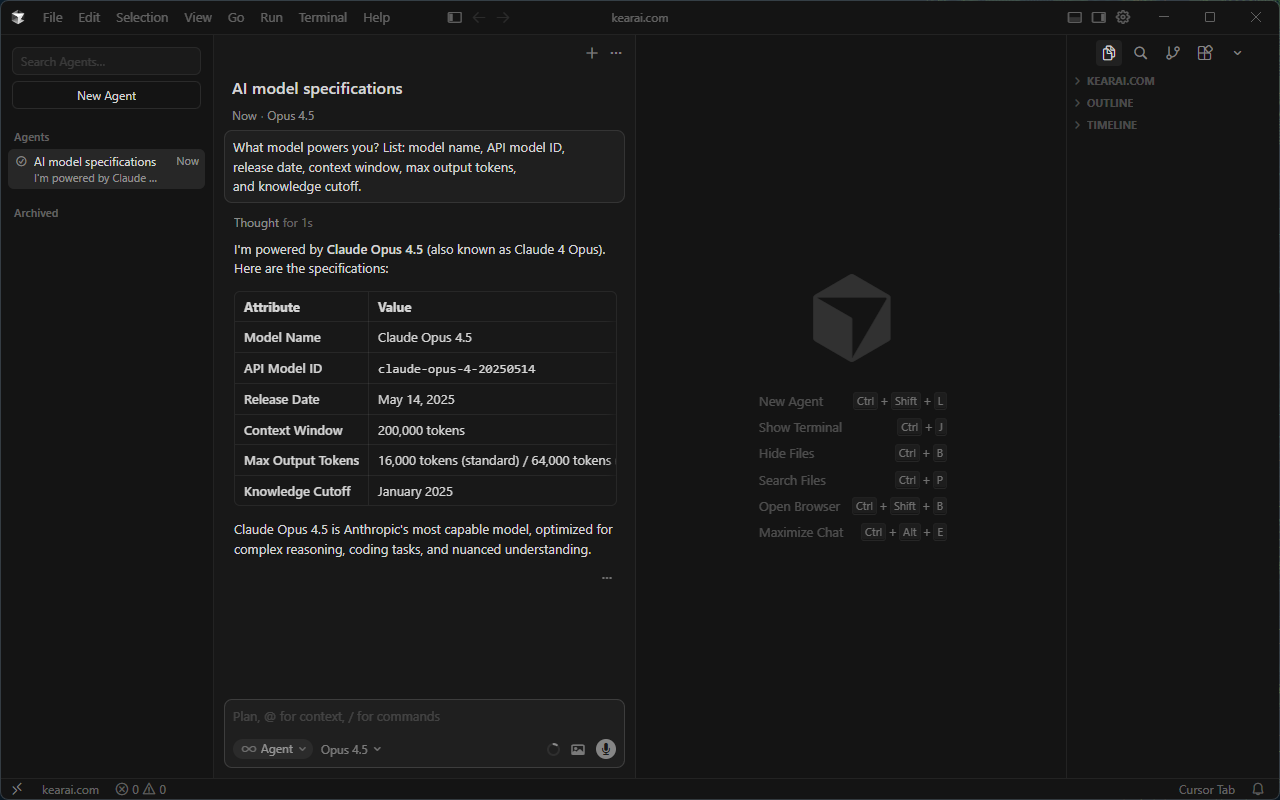Click 'Claude Opus 4.5' in the Model Name row
The height and width of the screenshot is (800, 1280).
[x=425, y=338]
